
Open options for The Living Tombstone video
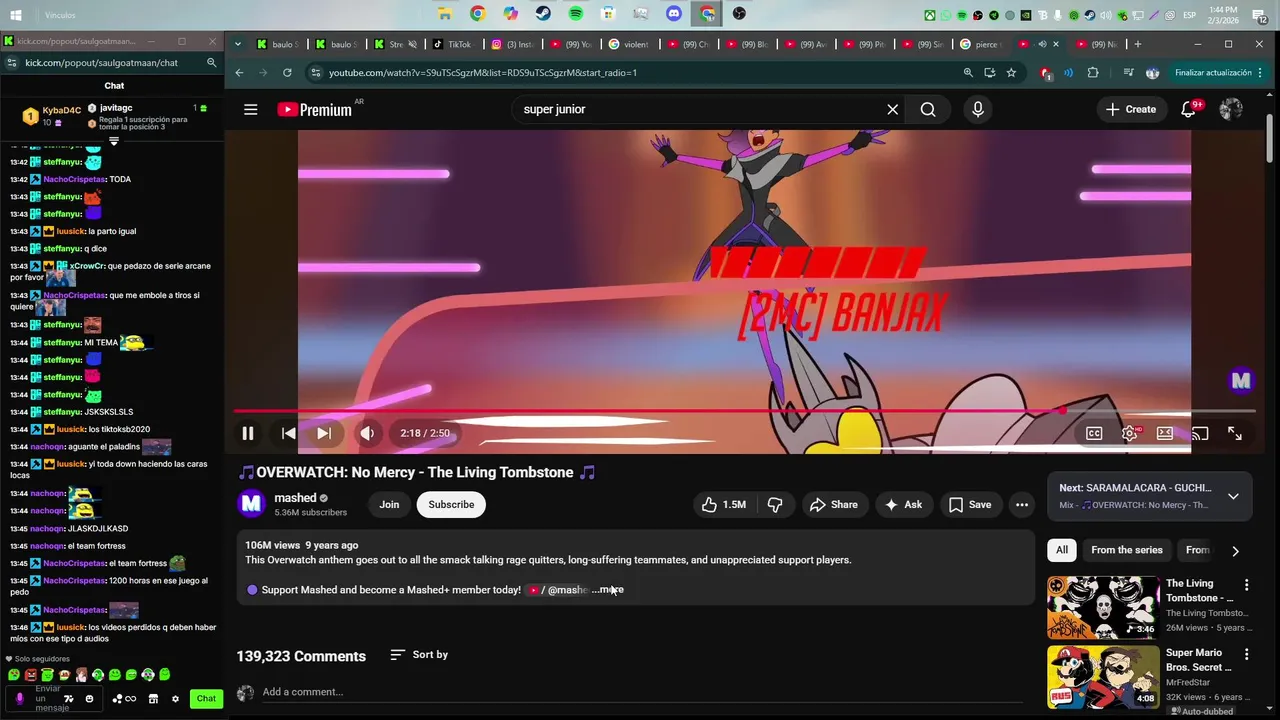click(x=1246, y=585)
